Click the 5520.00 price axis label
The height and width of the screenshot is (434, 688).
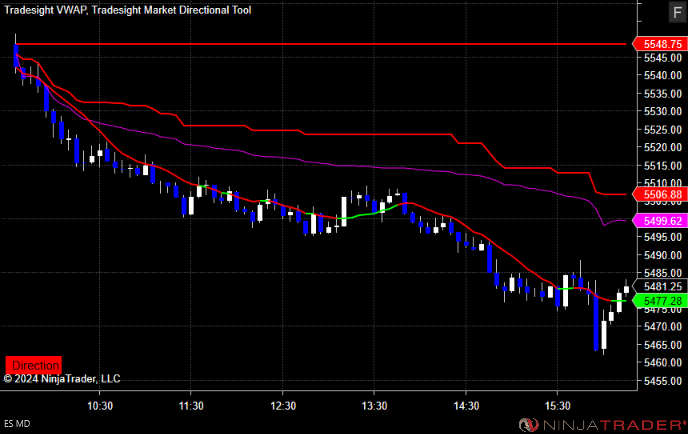click(x=663, y=147)
